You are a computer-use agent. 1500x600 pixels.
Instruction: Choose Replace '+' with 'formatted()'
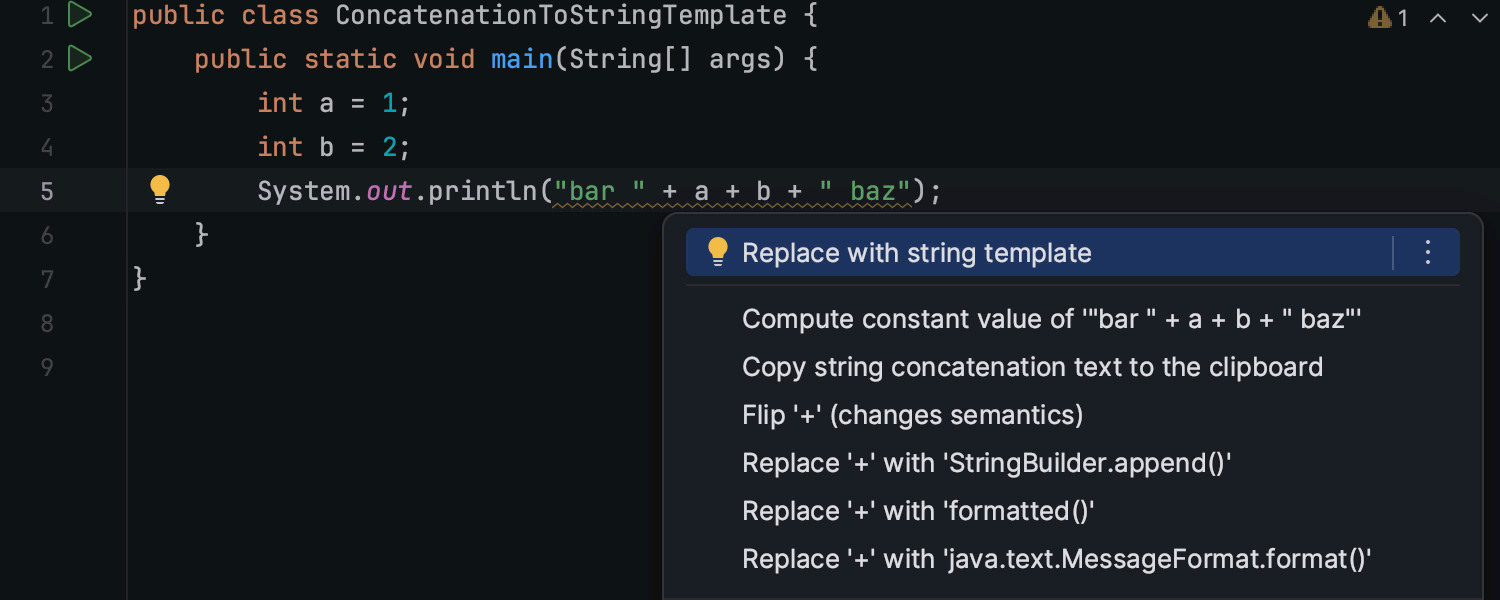[x=918, y=511]
